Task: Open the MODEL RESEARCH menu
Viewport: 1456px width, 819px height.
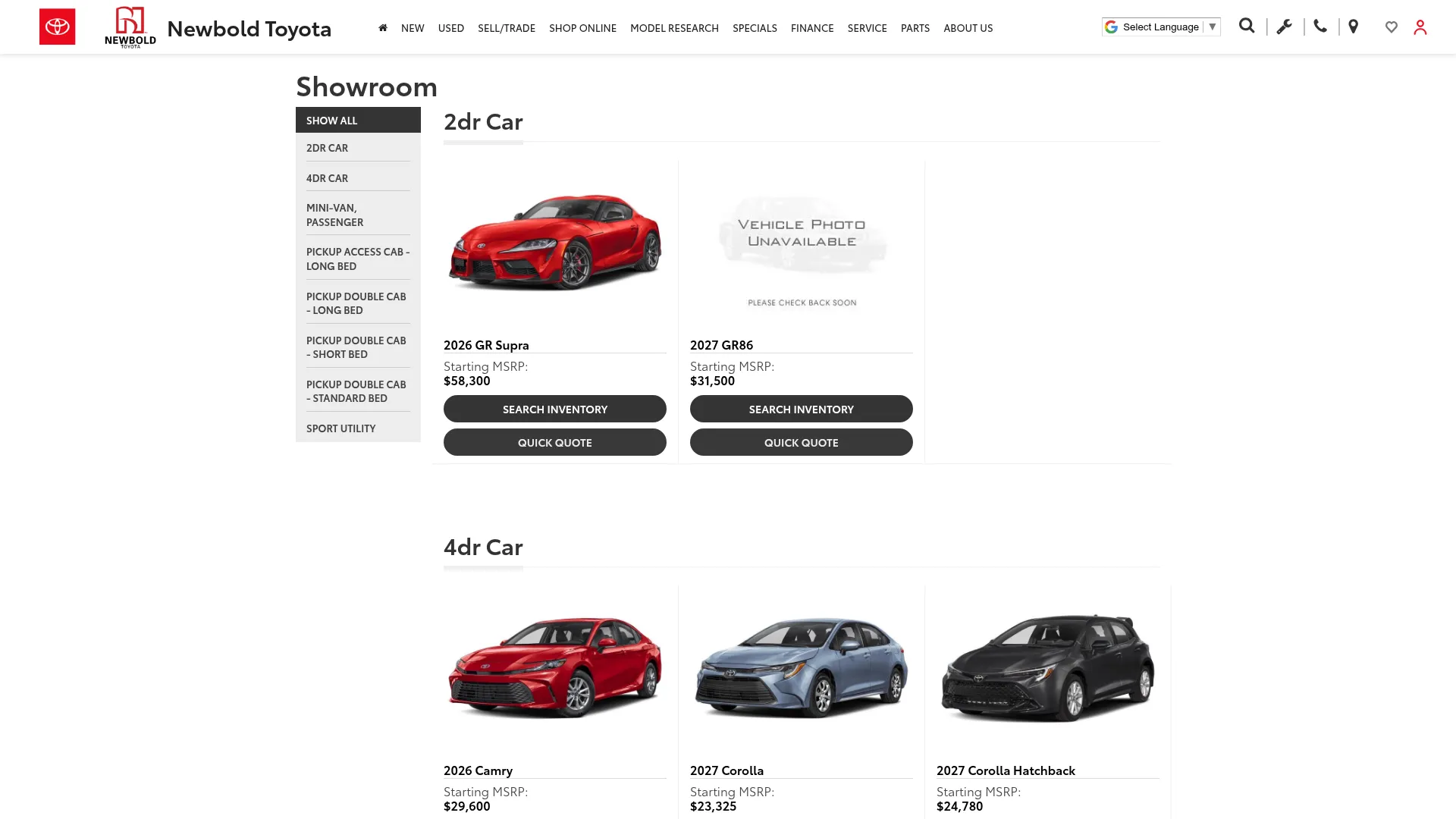Action: (x=674, y=27)
